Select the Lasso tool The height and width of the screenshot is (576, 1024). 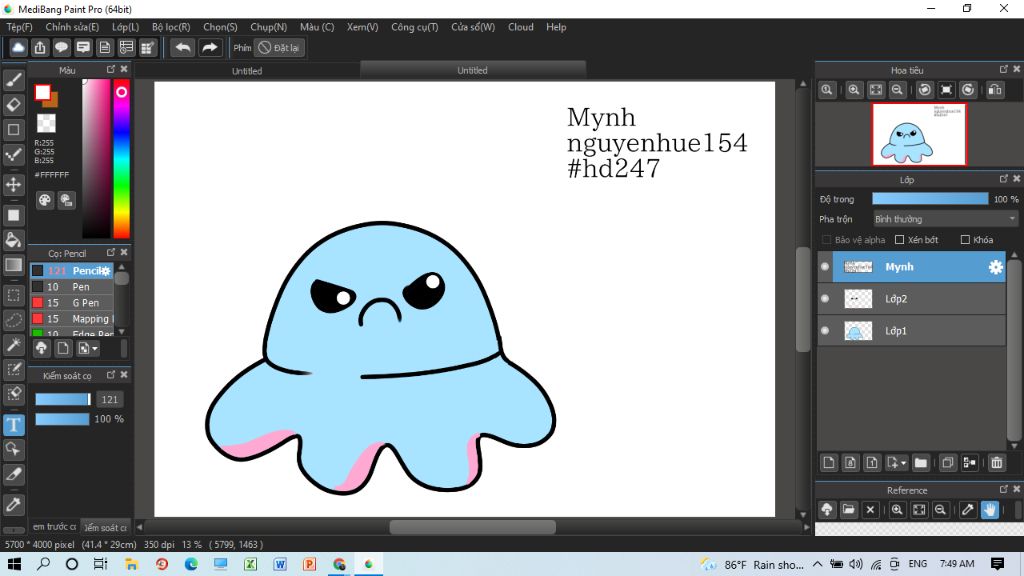[x=14, y=320]
